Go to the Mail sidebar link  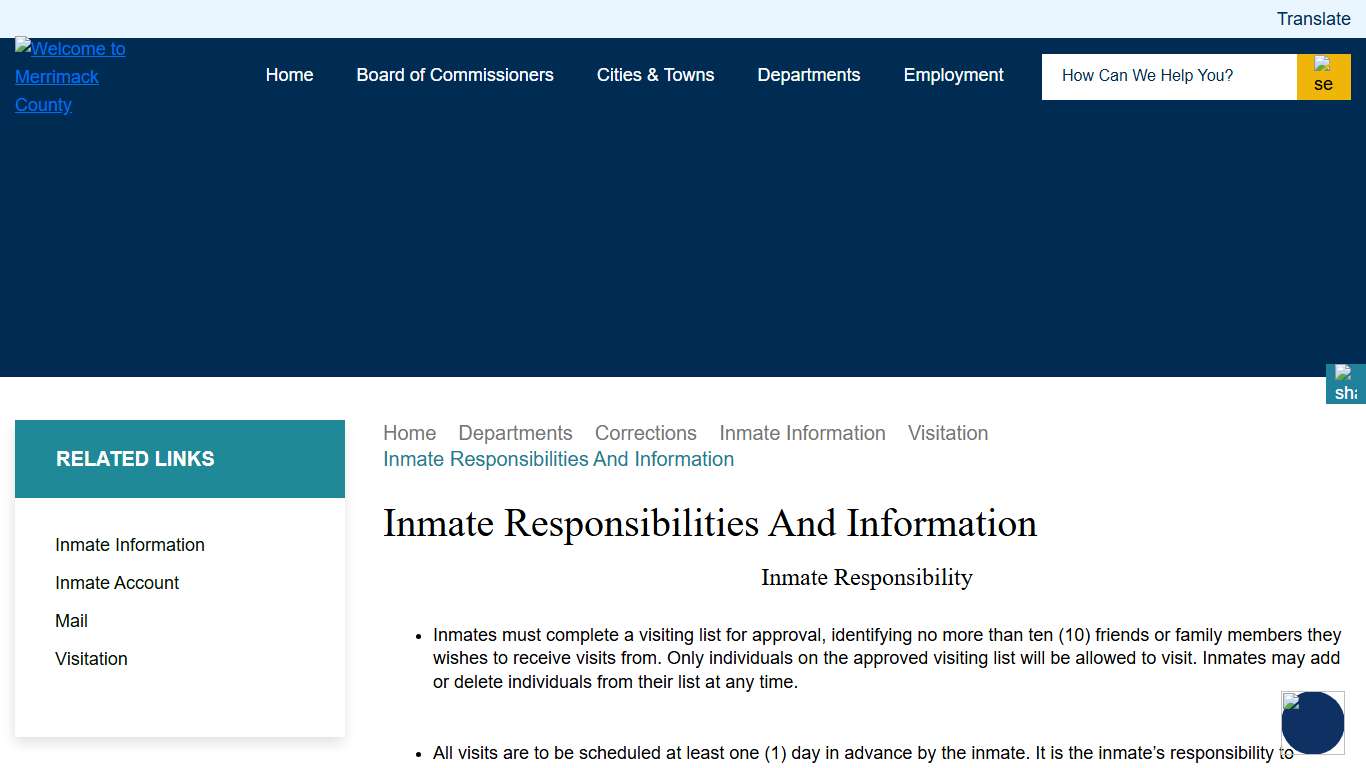tap(71, 621)
